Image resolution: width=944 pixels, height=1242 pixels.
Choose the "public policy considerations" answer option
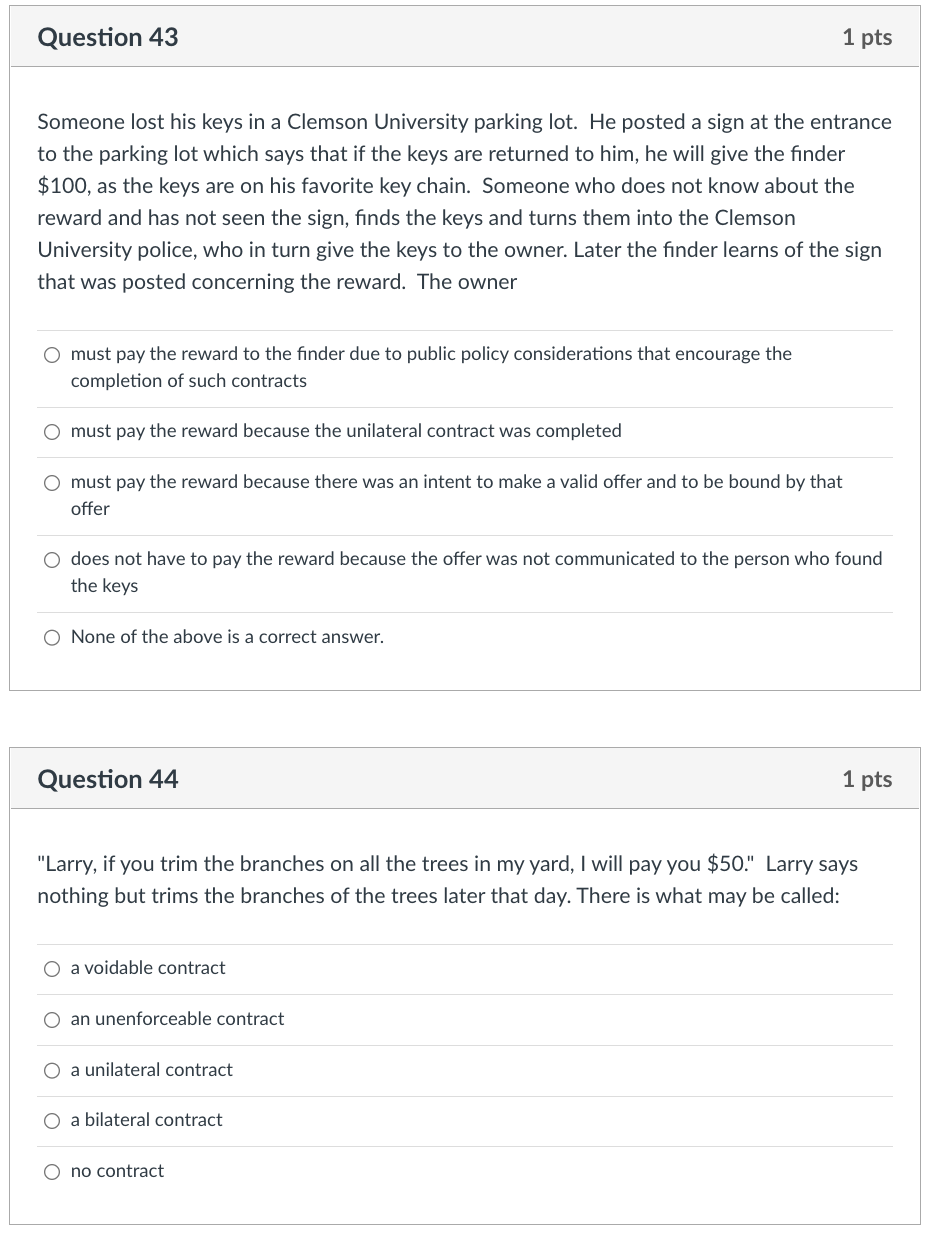coord(52,354)
